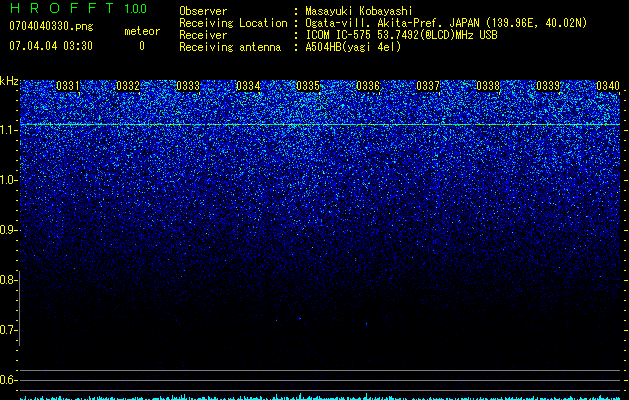The height and width of the screenshot is (400, 629).
Task: Click antenna text A504HB(yagi 4el)
Action: pyautogui.click(x=353, y=47)
